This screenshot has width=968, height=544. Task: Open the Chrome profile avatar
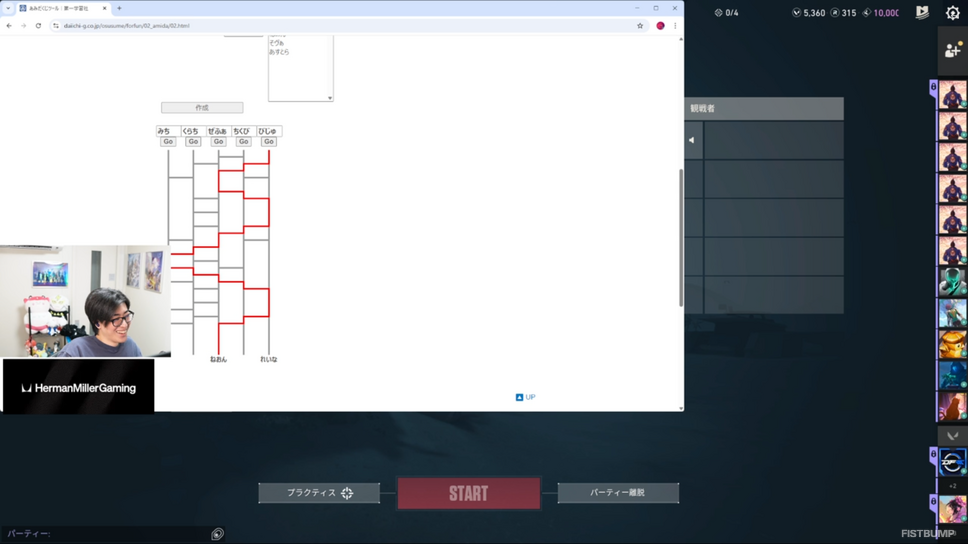click(x=660, y=26)
